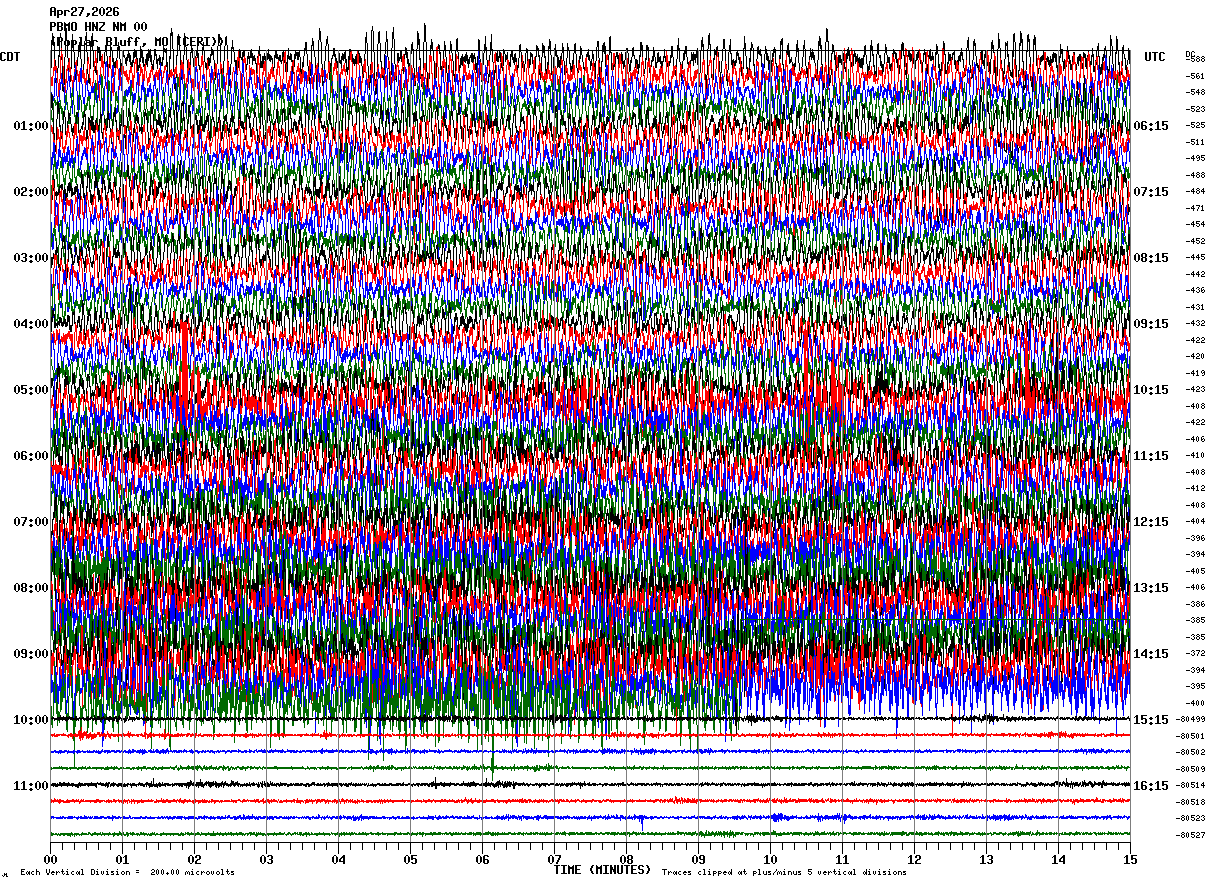Click minute tick 13 on the axis
Screen dimensions: 1210x886
986,859
